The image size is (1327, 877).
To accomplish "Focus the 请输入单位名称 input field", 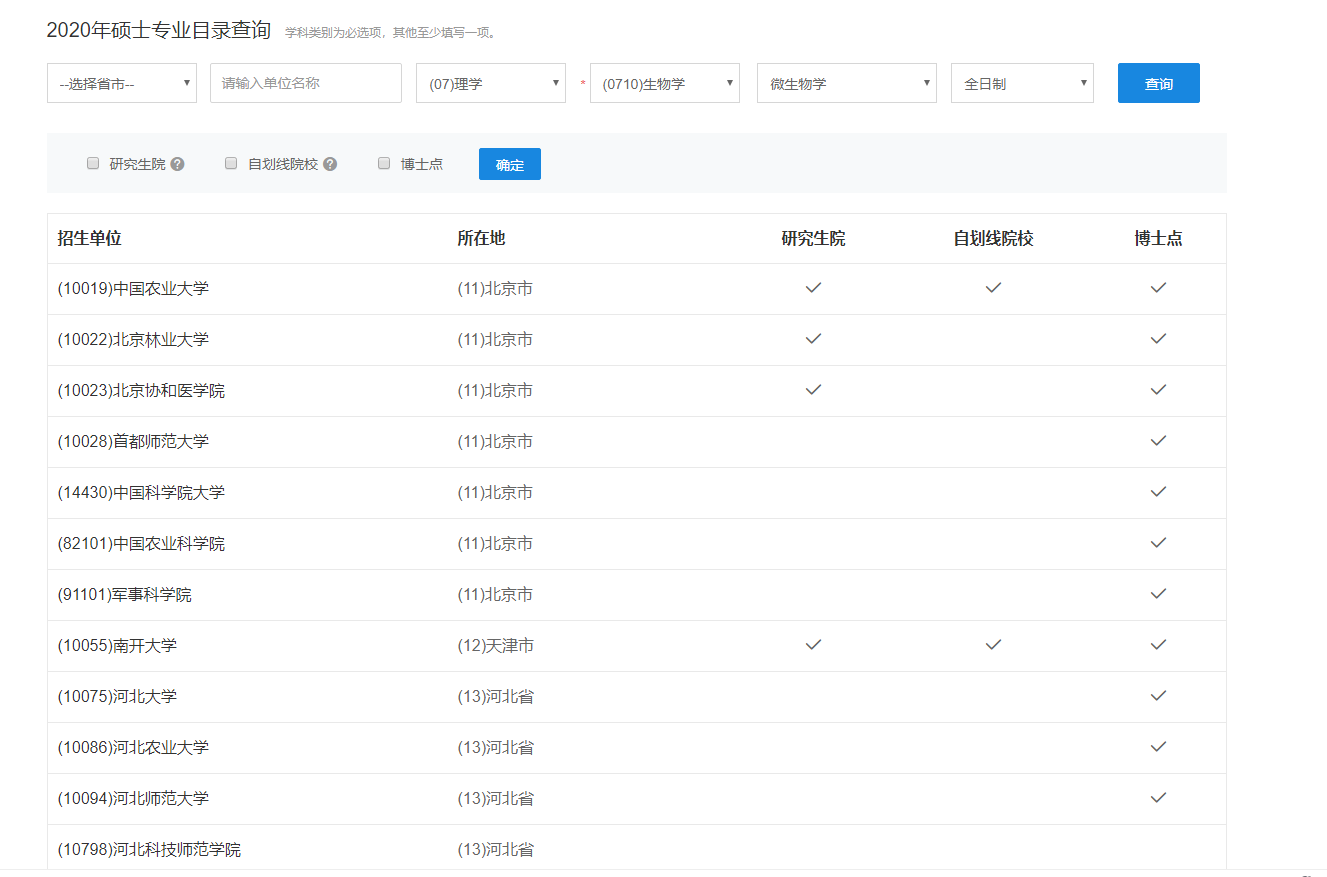I will (x=306, y=83).
